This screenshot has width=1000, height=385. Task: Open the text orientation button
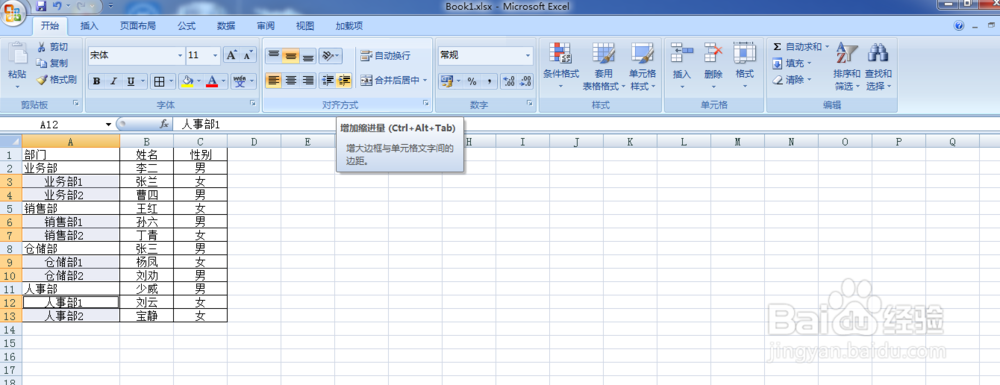tap(330, 55)
